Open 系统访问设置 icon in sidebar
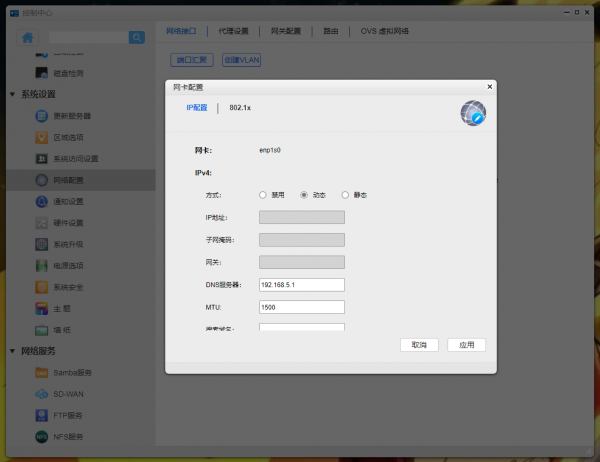 click(41, 158)
